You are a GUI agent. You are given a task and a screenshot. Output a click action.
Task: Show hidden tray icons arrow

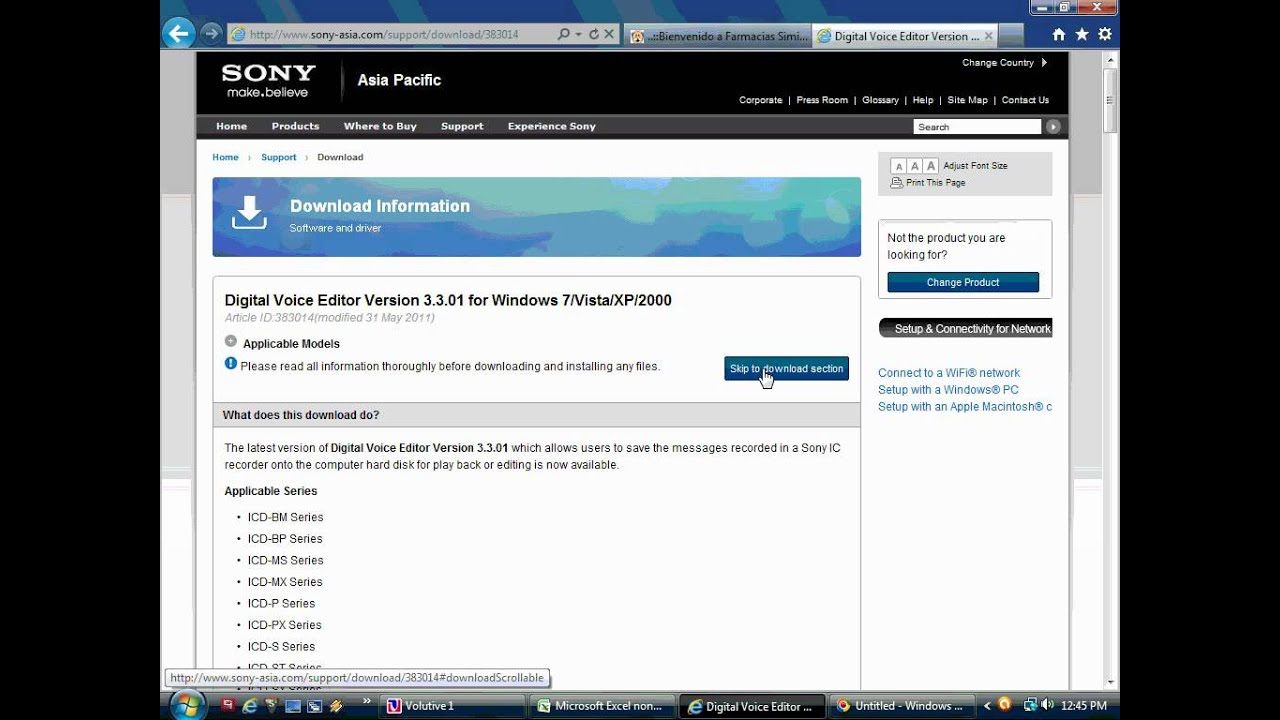pos(988,706)
